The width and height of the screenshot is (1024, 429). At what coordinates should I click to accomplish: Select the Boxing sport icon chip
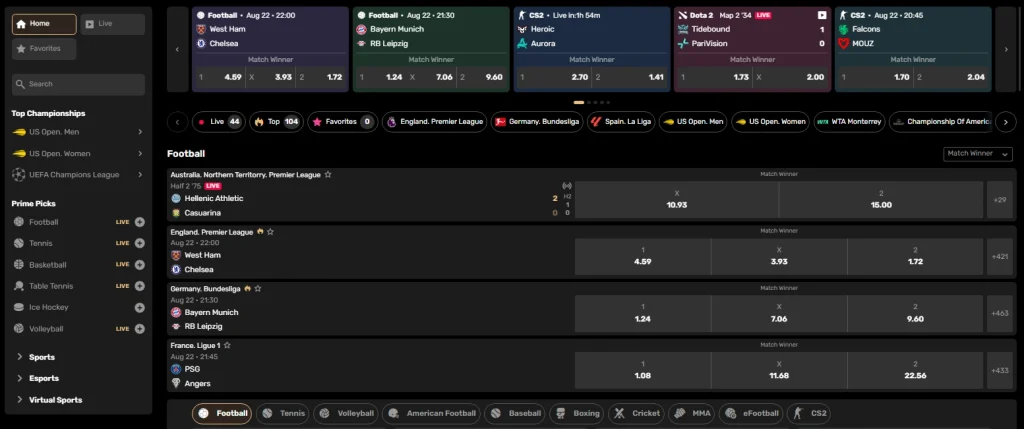click(x=576, y=413)
